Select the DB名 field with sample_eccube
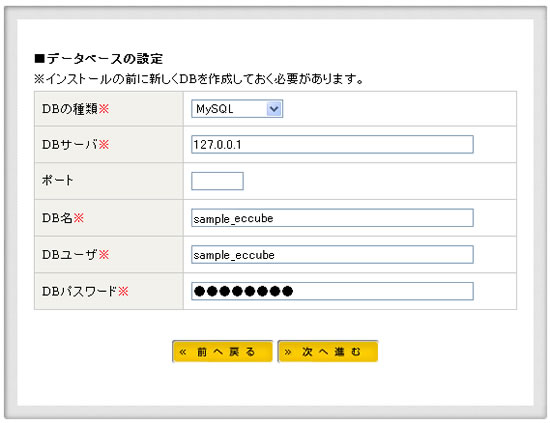 [332, 218]
